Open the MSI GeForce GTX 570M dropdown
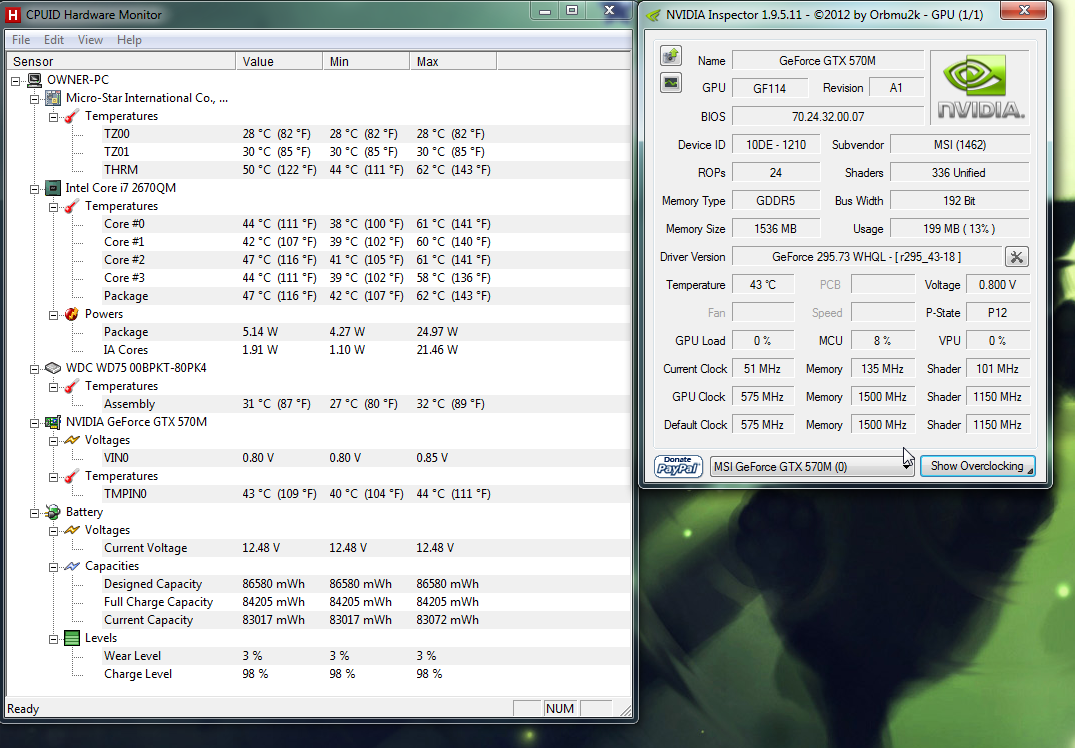The width and height of the screenshot is (1075, 748). 812,466
